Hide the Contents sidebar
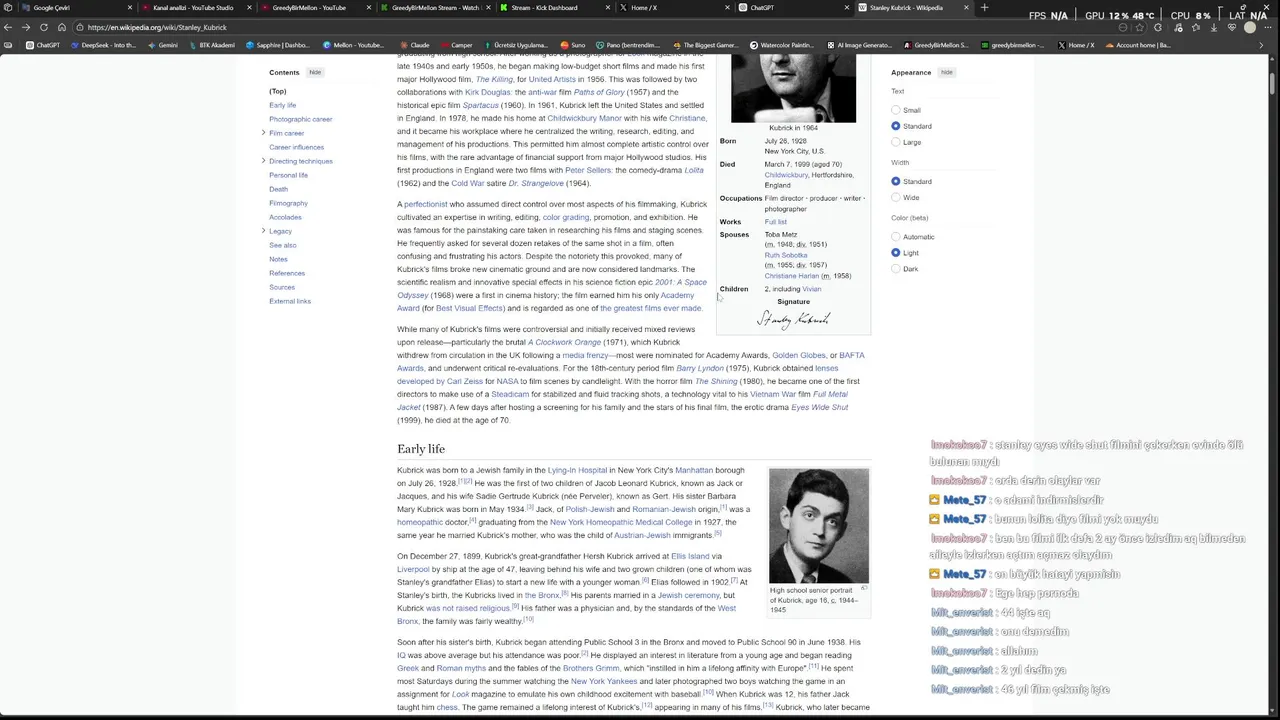This screenshot has width=1280, height=720. [x=315, y=72]
